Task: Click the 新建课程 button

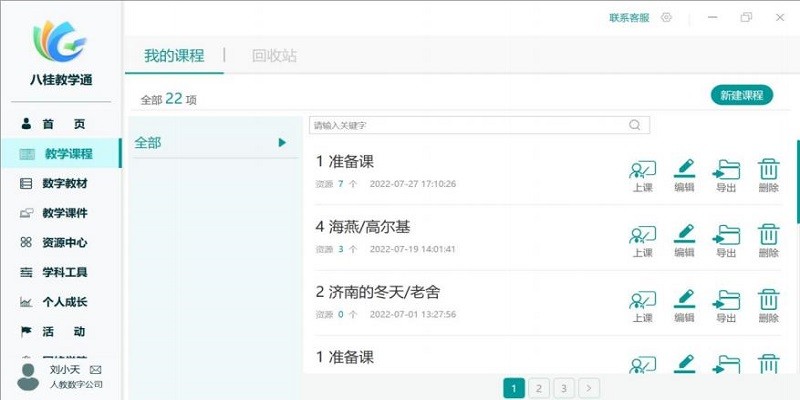Action: (742, 95)
